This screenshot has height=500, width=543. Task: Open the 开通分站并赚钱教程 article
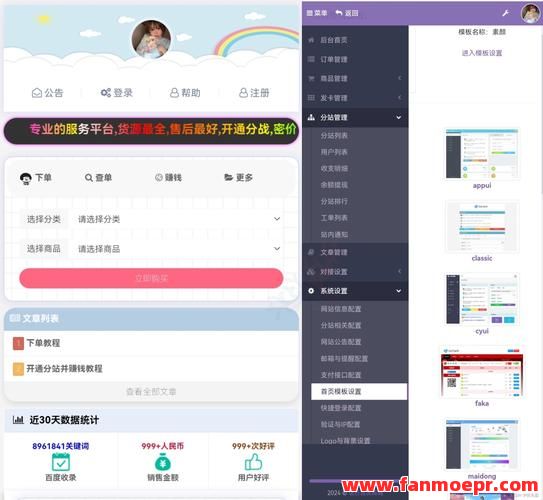(x=64, y=369)
